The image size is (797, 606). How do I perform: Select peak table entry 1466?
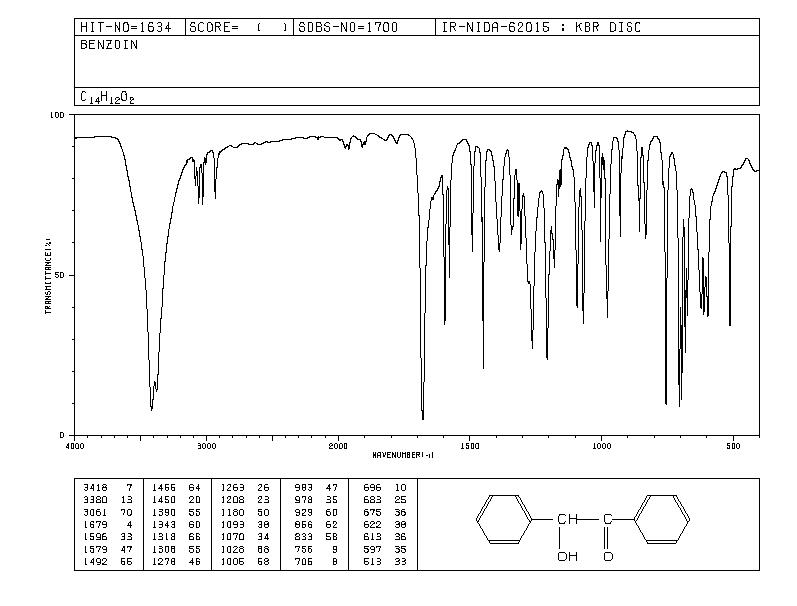(164, 488)
